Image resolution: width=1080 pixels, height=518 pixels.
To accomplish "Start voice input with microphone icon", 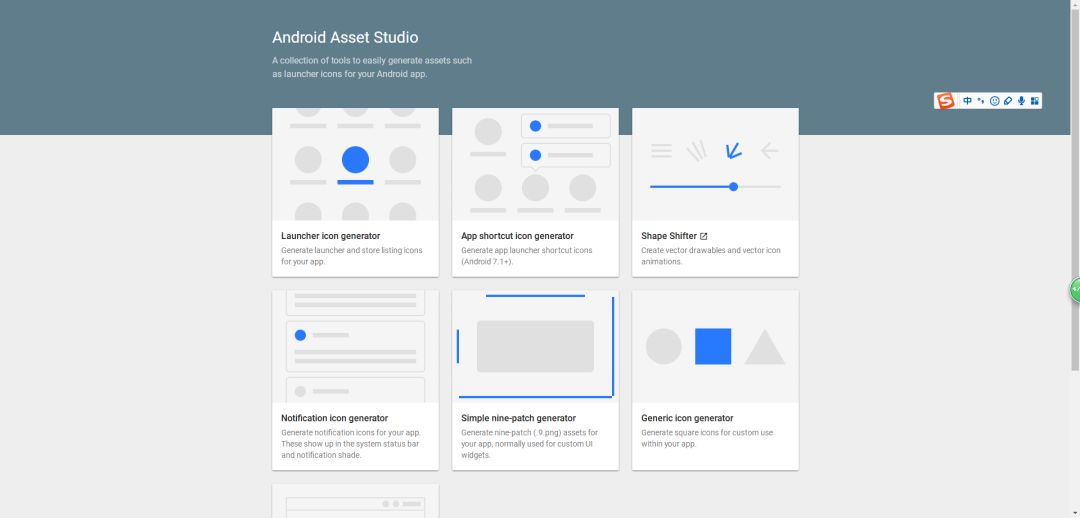I will pyautogui.click(x=1021, y=101).
